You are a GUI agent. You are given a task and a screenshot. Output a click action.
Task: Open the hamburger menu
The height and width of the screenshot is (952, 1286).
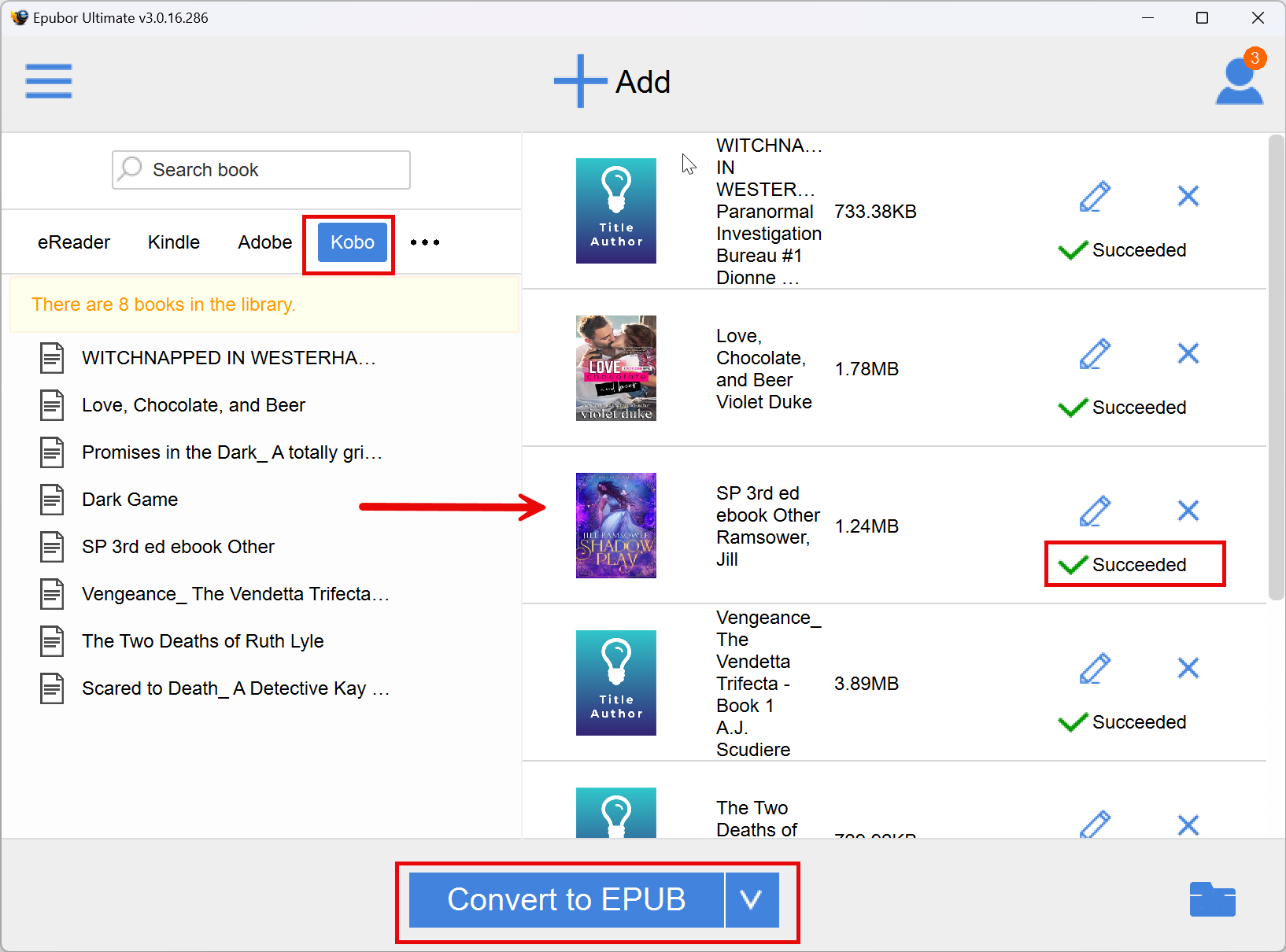click(49, 81)
